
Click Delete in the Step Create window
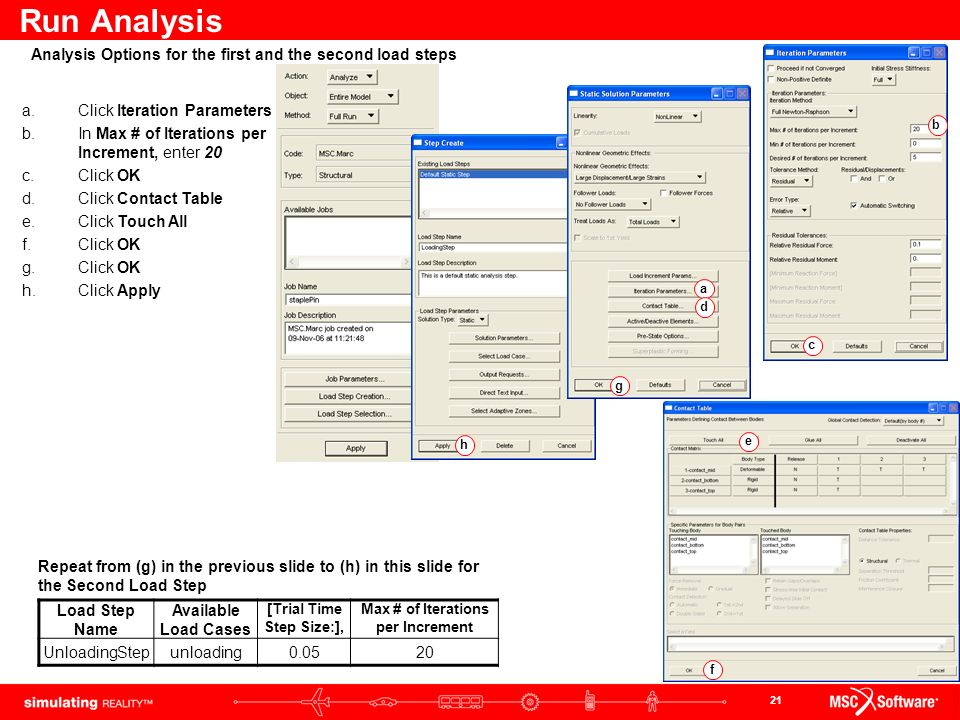pos(504,446)
